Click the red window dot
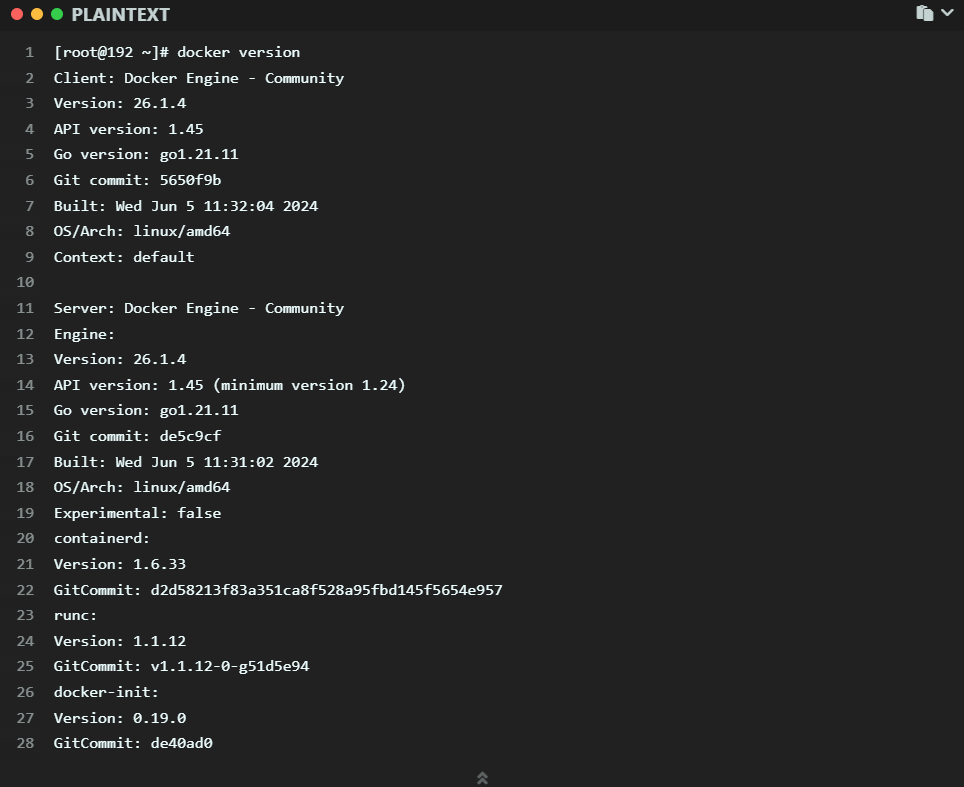Screen dimensions: 964x787 tap(17, 14)
